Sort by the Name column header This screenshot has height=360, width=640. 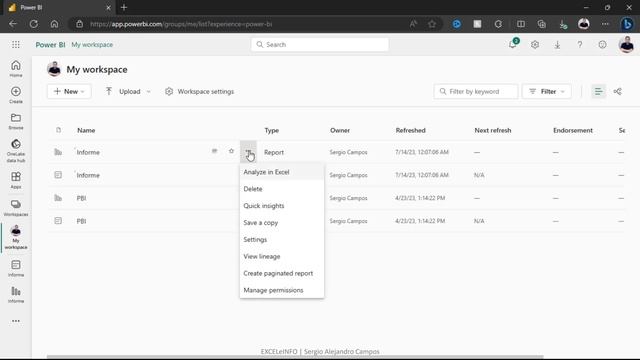click(86, 130)
